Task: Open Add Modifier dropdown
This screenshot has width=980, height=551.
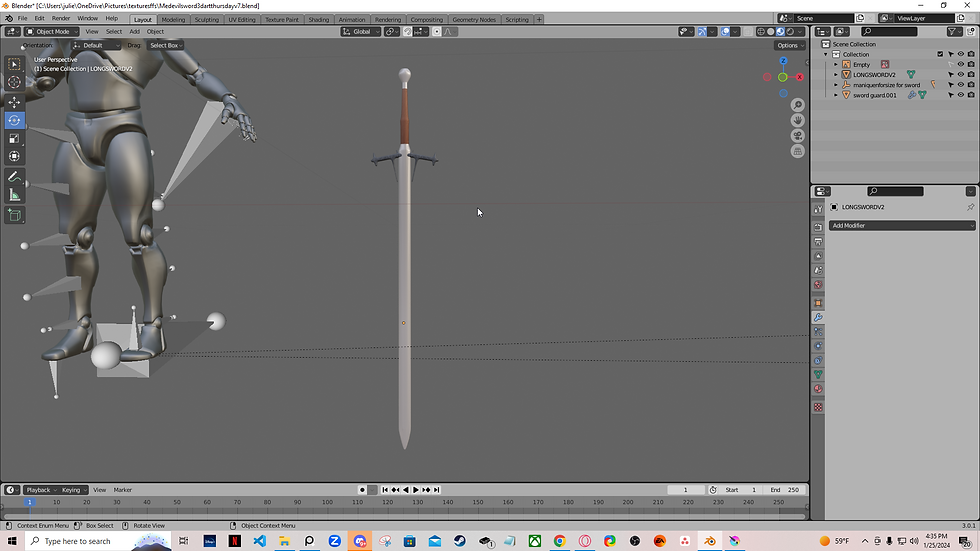Action: pos(902,226)
